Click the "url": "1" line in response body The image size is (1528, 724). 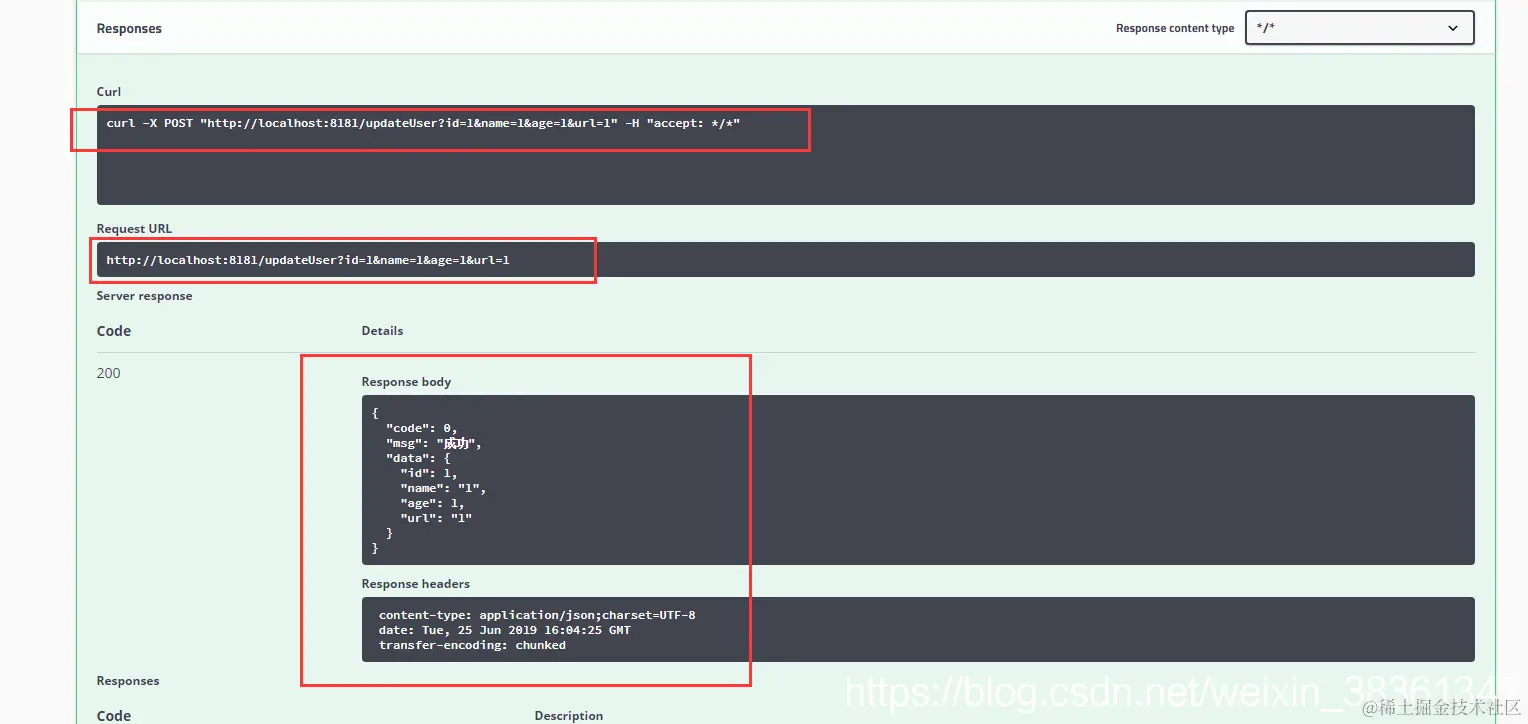(x=436, y=518)
